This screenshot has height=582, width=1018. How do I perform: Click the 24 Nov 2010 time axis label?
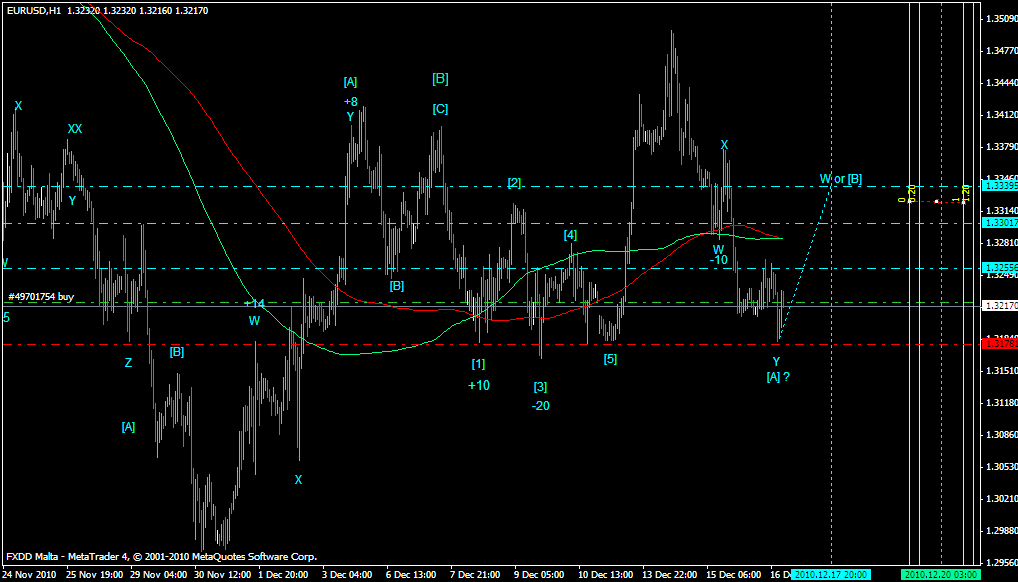click(30, 575)
